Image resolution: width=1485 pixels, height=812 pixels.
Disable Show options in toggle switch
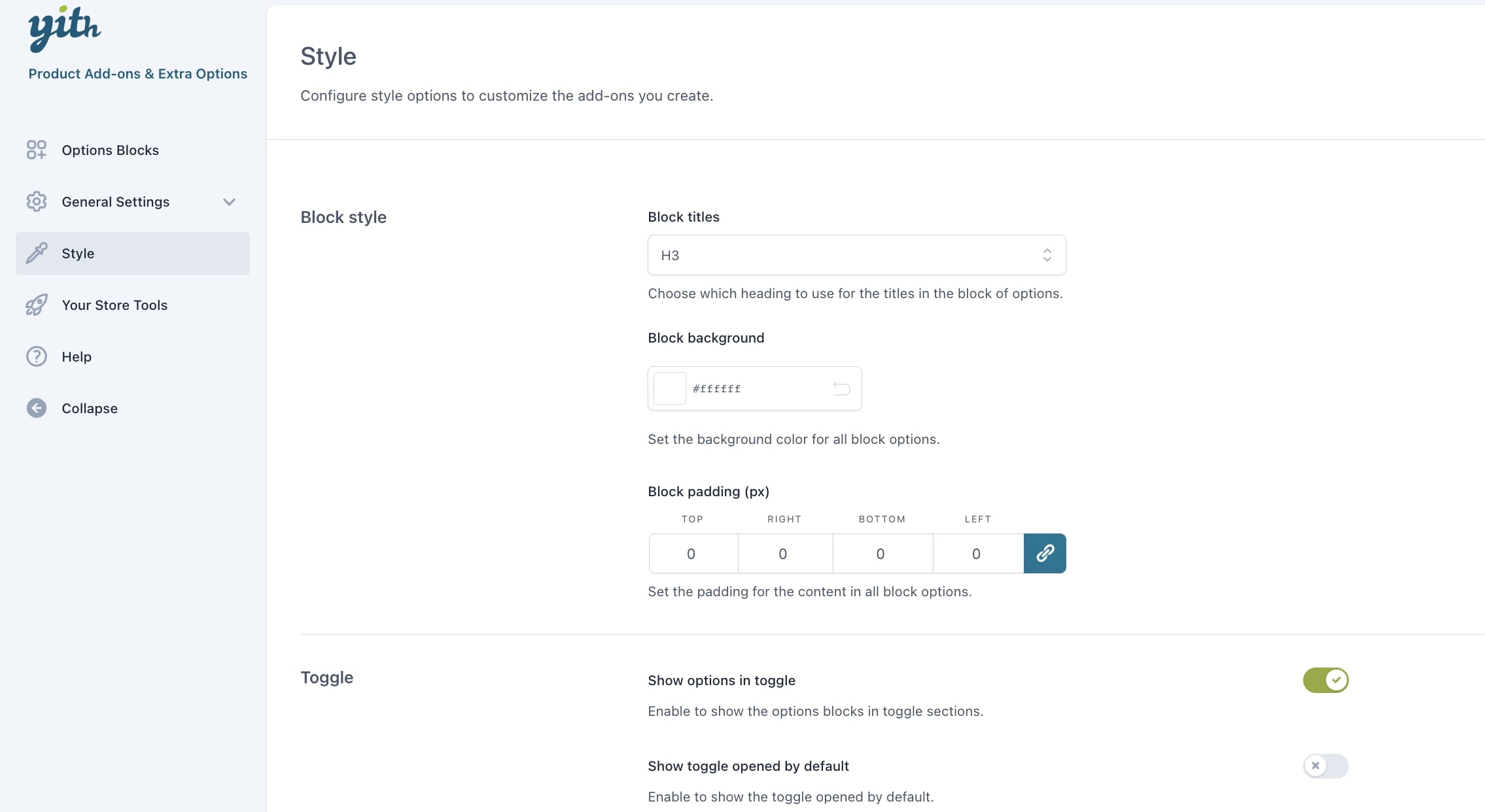(x=1325, y=680)
